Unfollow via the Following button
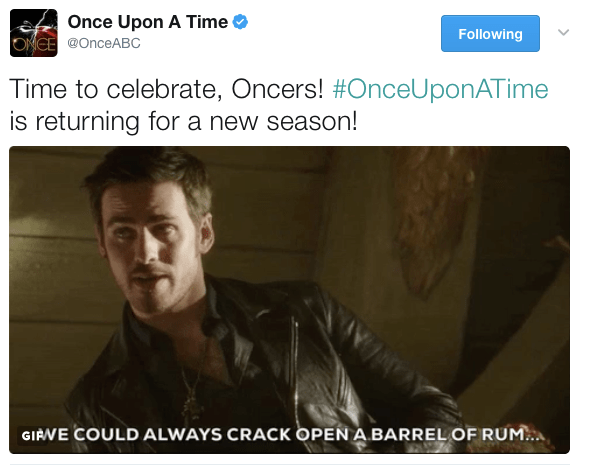The height and width of the screenshot is (465, 596). (490, 33)
